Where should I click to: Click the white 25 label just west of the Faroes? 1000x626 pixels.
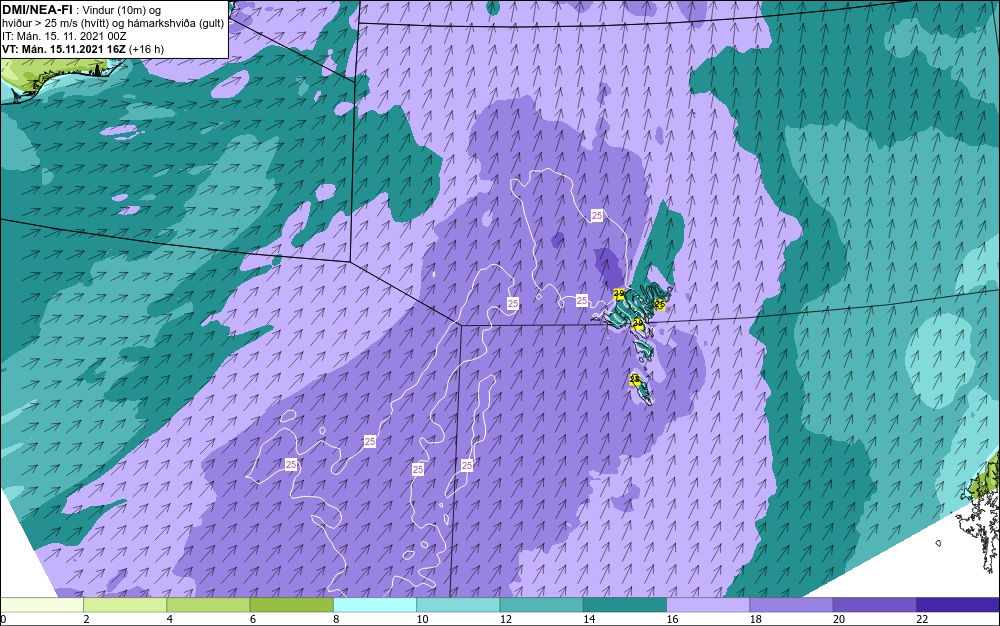coord(582,300)
